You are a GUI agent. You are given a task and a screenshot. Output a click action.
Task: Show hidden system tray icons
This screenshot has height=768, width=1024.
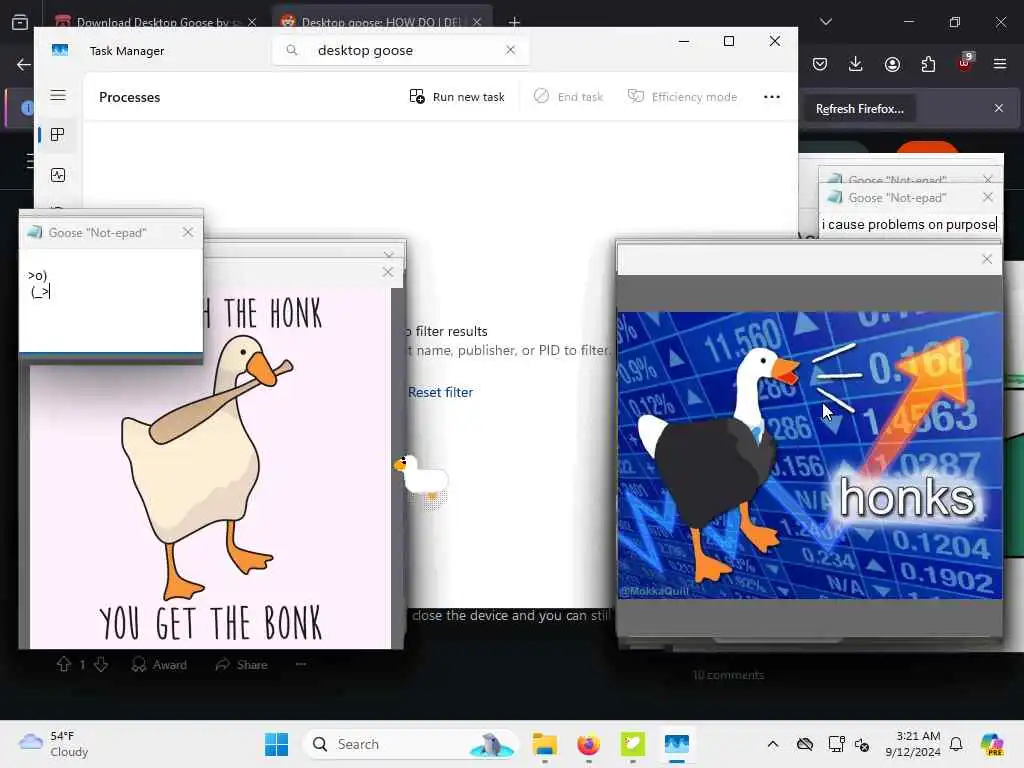(x=773, y=744)
